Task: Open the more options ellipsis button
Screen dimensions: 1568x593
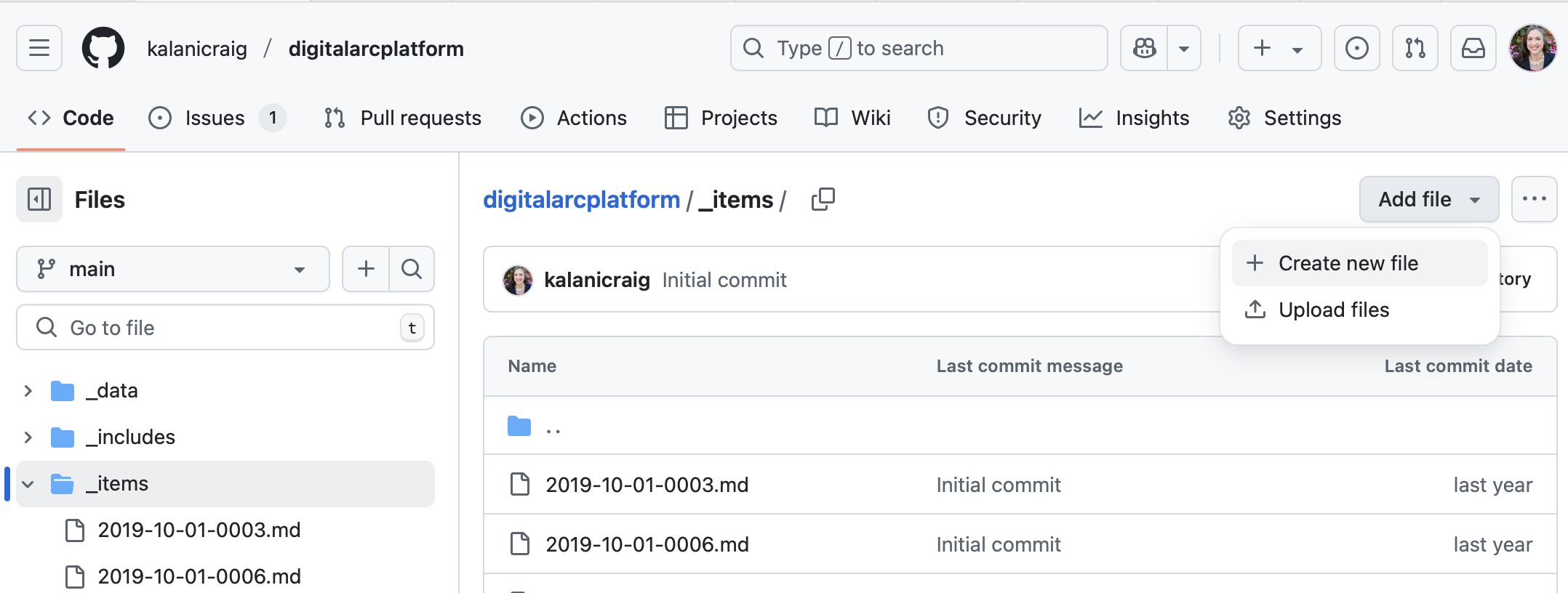Action: pos(1535,199)
